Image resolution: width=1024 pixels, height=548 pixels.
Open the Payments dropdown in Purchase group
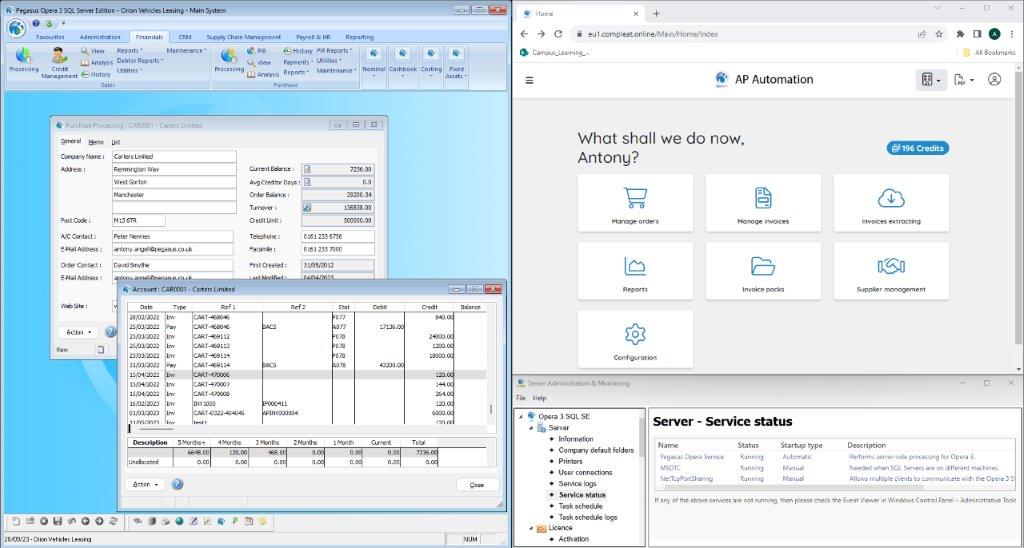point(298,63)
